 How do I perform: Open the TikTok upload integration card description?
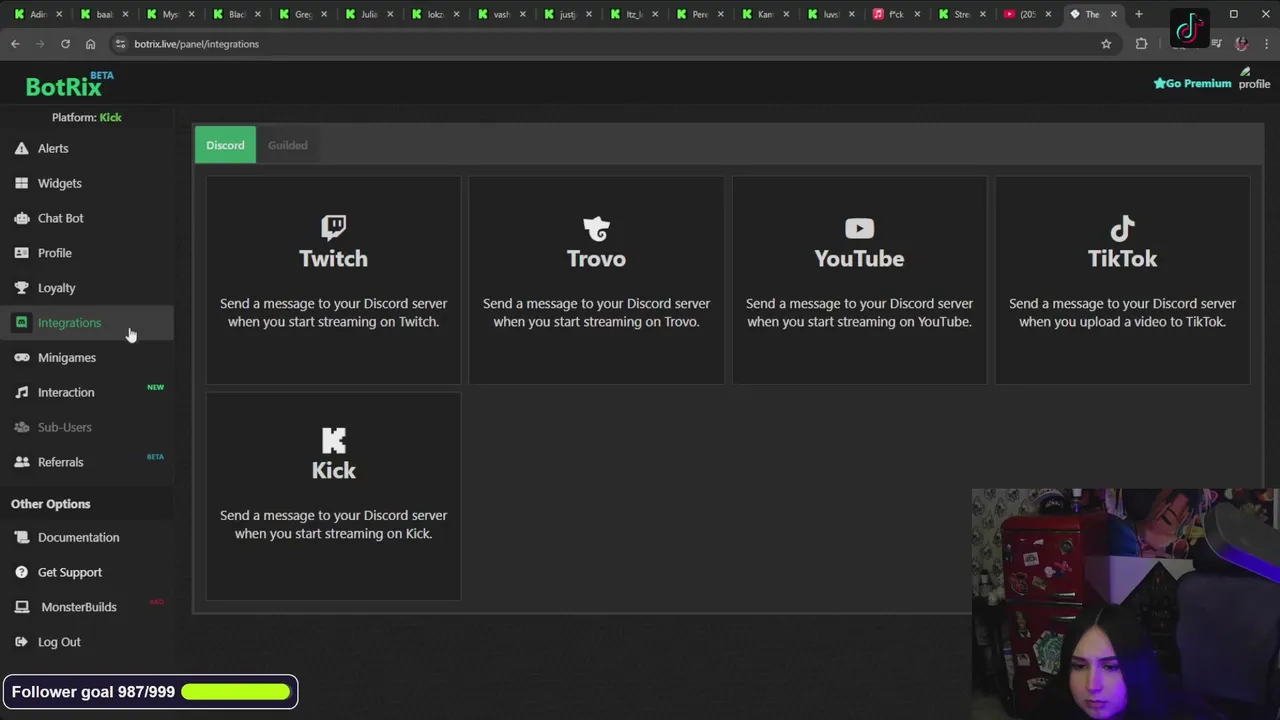[1122, 312]
